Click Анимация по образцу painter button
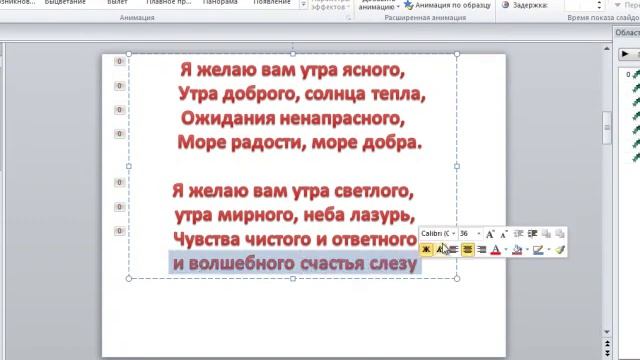This screenshot has height=360, width=640. coord(447,5)
